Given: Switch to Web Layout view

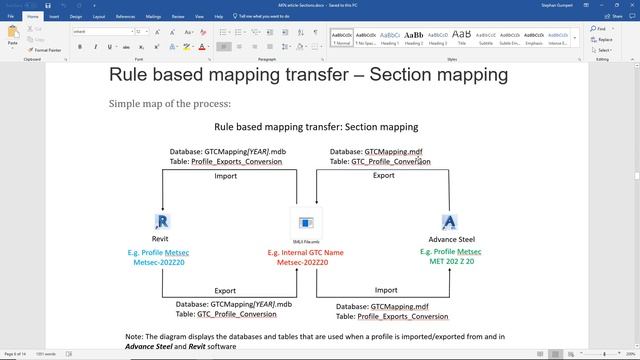Looking at the screenshot, I should tap(571, 354).
